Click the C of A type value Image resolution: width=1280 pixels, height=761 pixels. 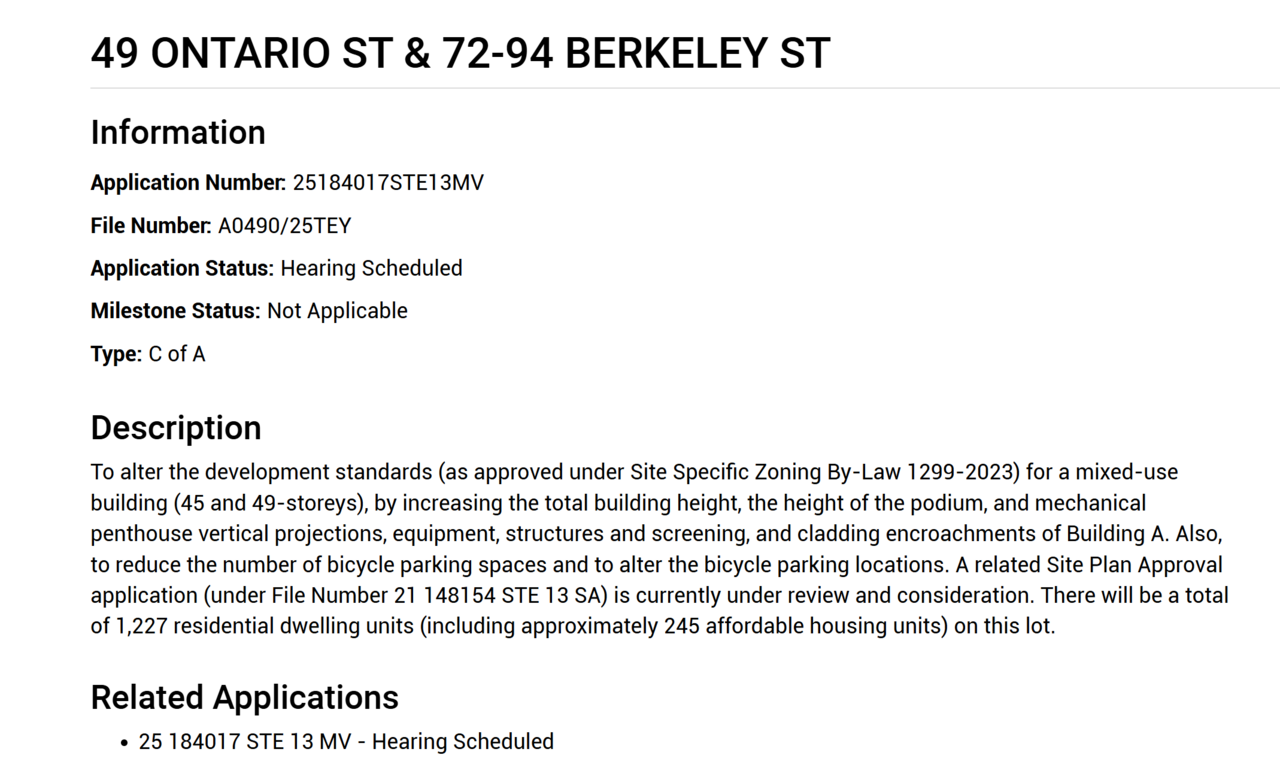(177, 354)
